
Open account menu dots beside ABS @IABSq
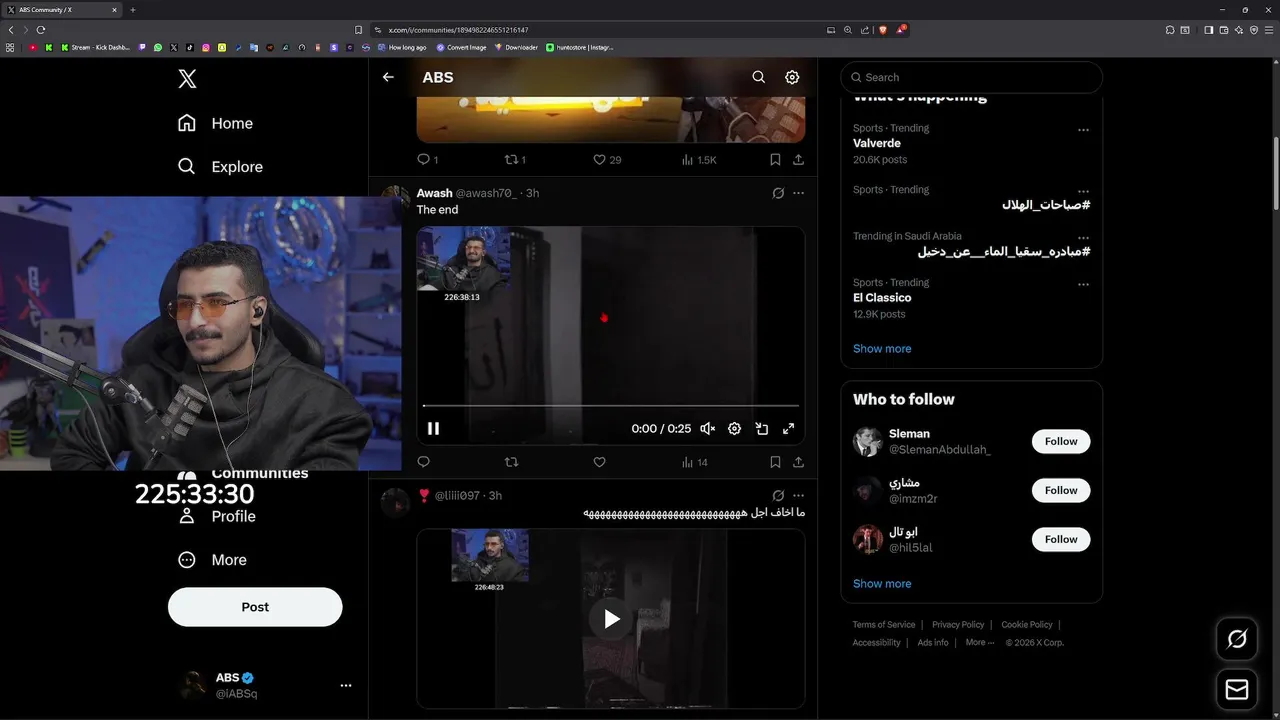pyautogui.click(x=346, y=685)
